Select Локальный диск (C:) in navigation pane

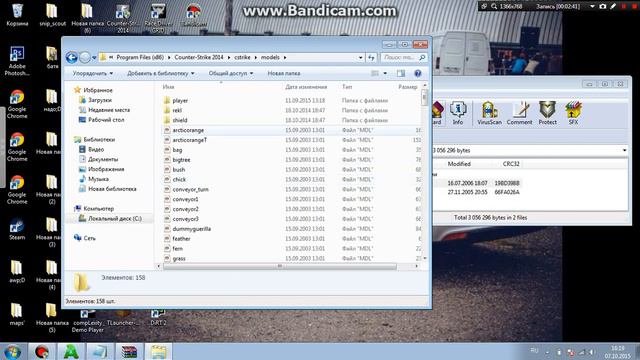click(110, 219)
